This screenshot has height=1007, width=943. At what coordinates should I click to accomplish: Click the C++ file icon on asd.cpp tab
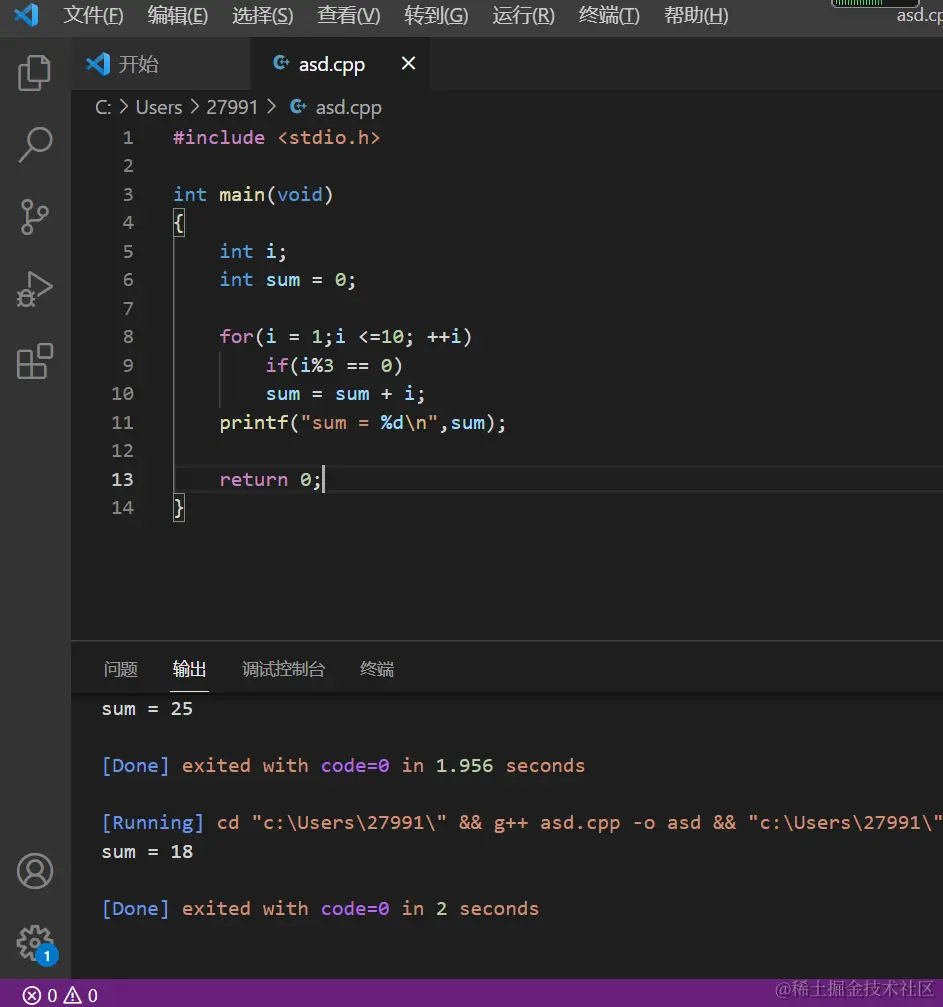pyautogui.click(x=281, y=63)
